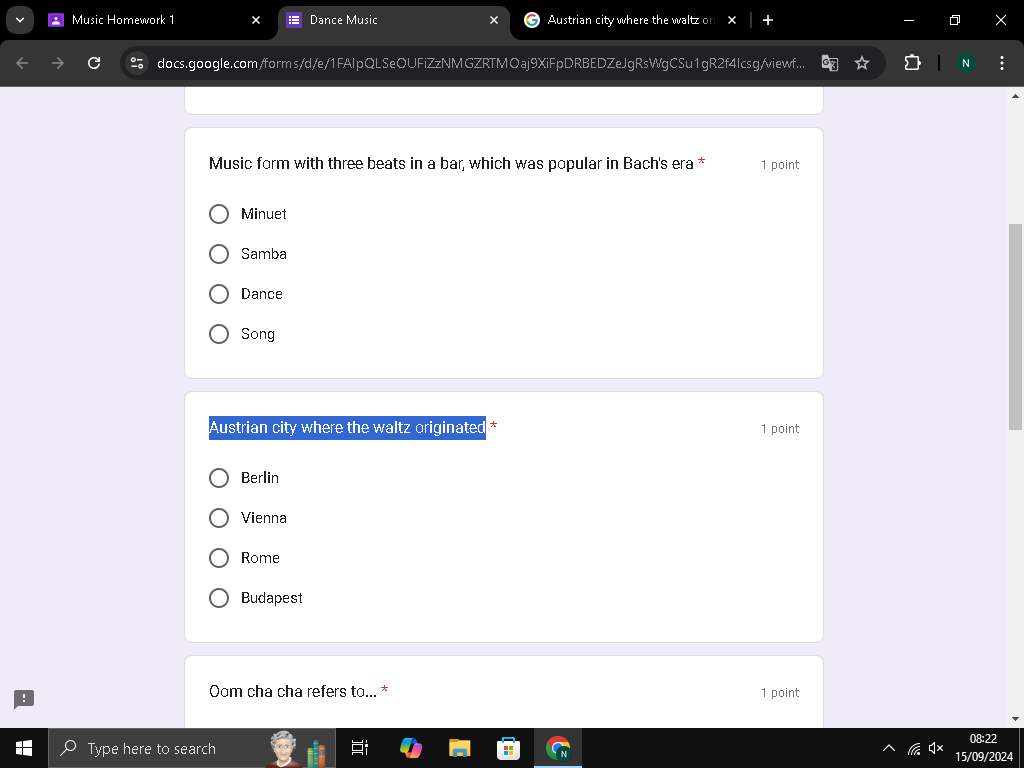The width and height of the screenshot is (1024, 768).
Task: Report a problem via feedback icon
Action: 24,699
